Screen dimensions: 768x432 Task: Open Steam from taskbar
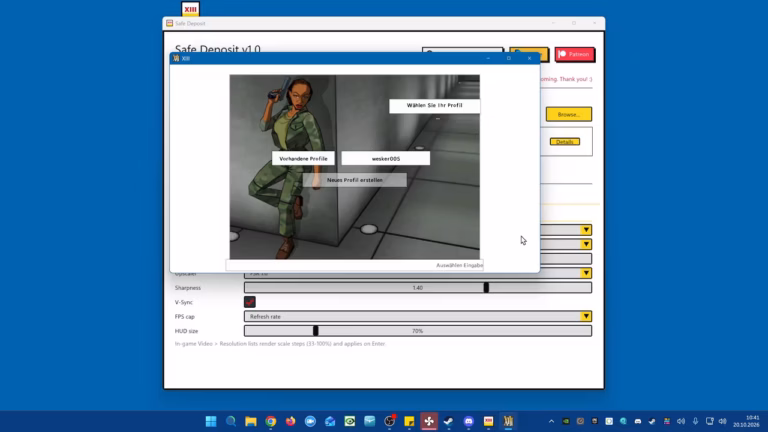[x=449, y=421]
